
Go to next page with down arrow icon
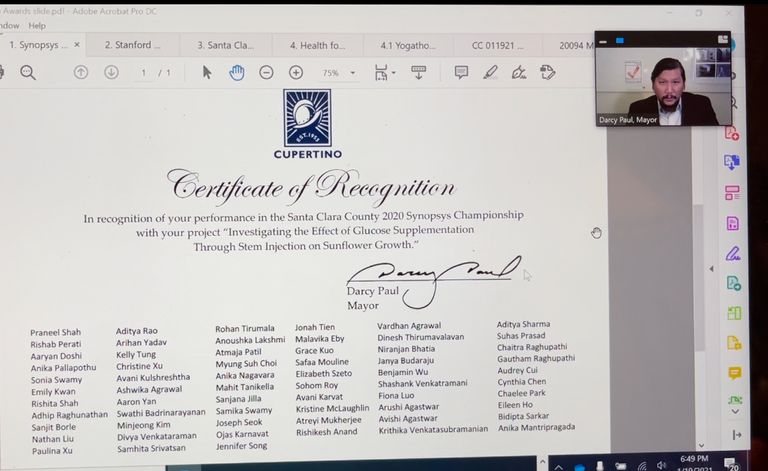pos(111,73)
